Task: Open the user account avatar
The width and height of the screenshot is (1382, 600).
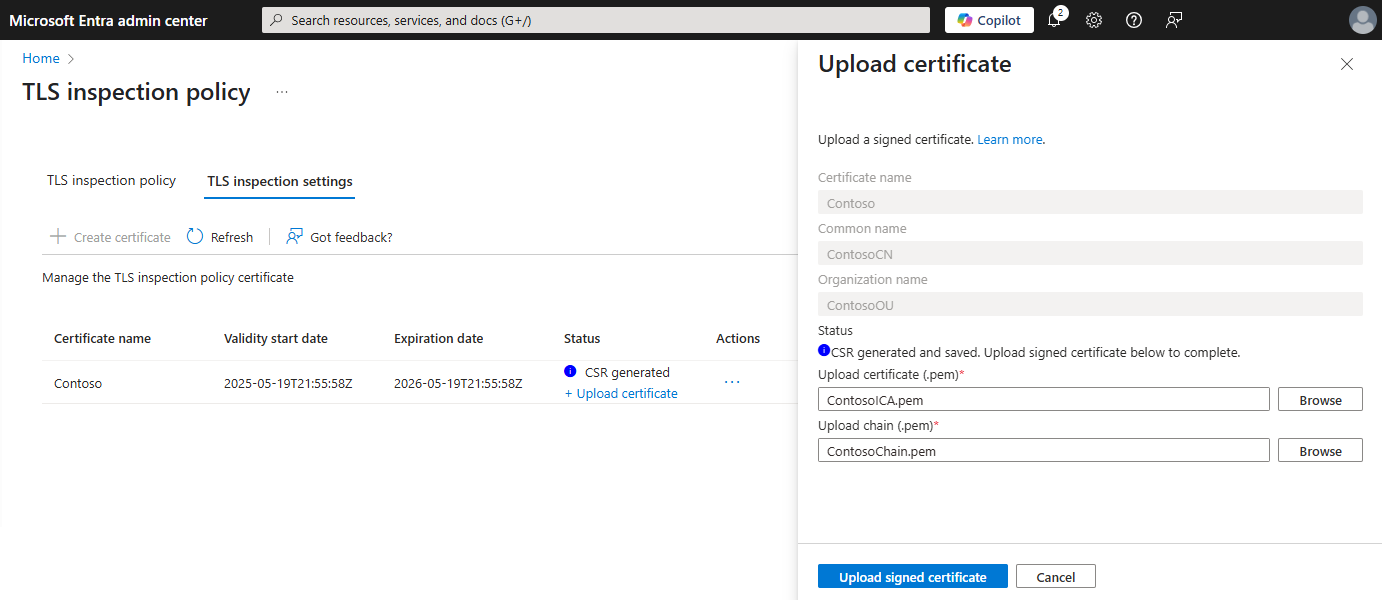Action: pos(1362,20)
